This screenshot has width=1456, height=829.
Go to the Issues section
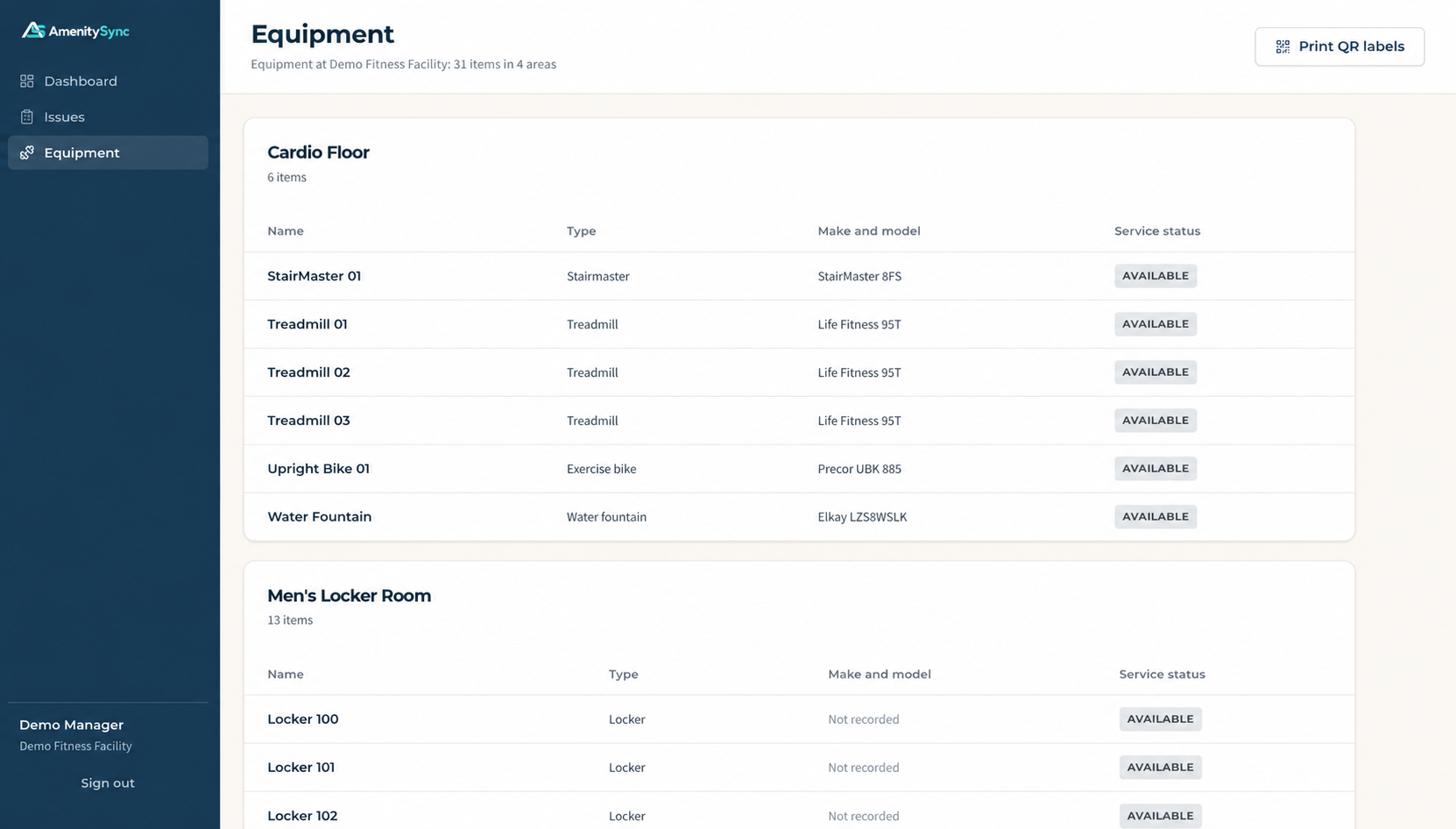108,117
